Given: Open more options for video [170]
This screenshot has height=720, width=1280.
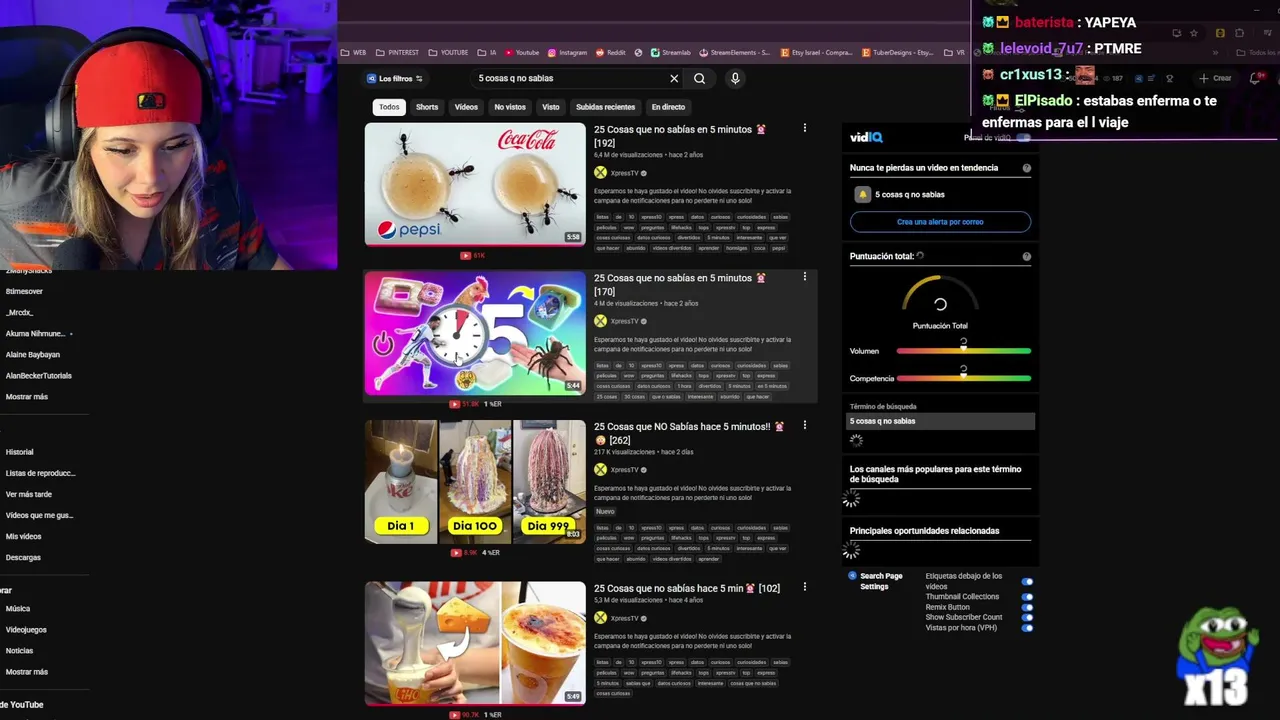Looking at the screenshot, I should (x=804, y=277).
